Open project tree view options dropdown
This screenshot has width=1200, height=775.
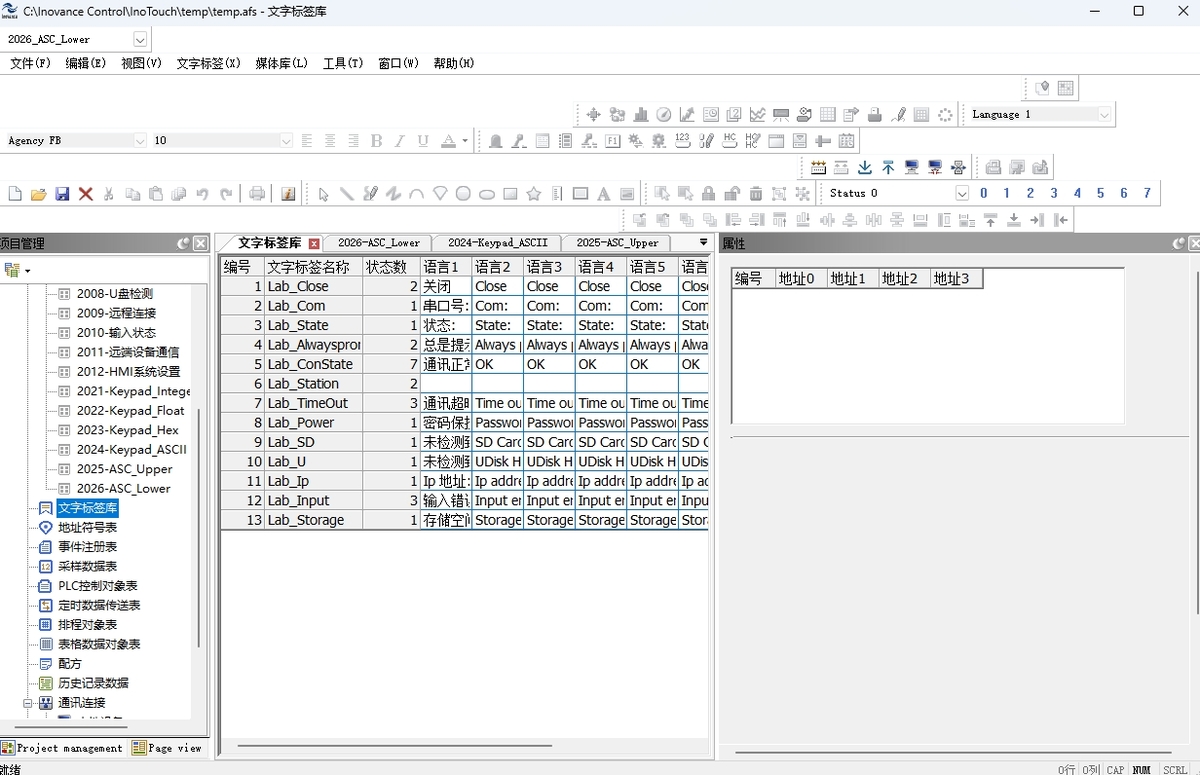tap(28, 271)
